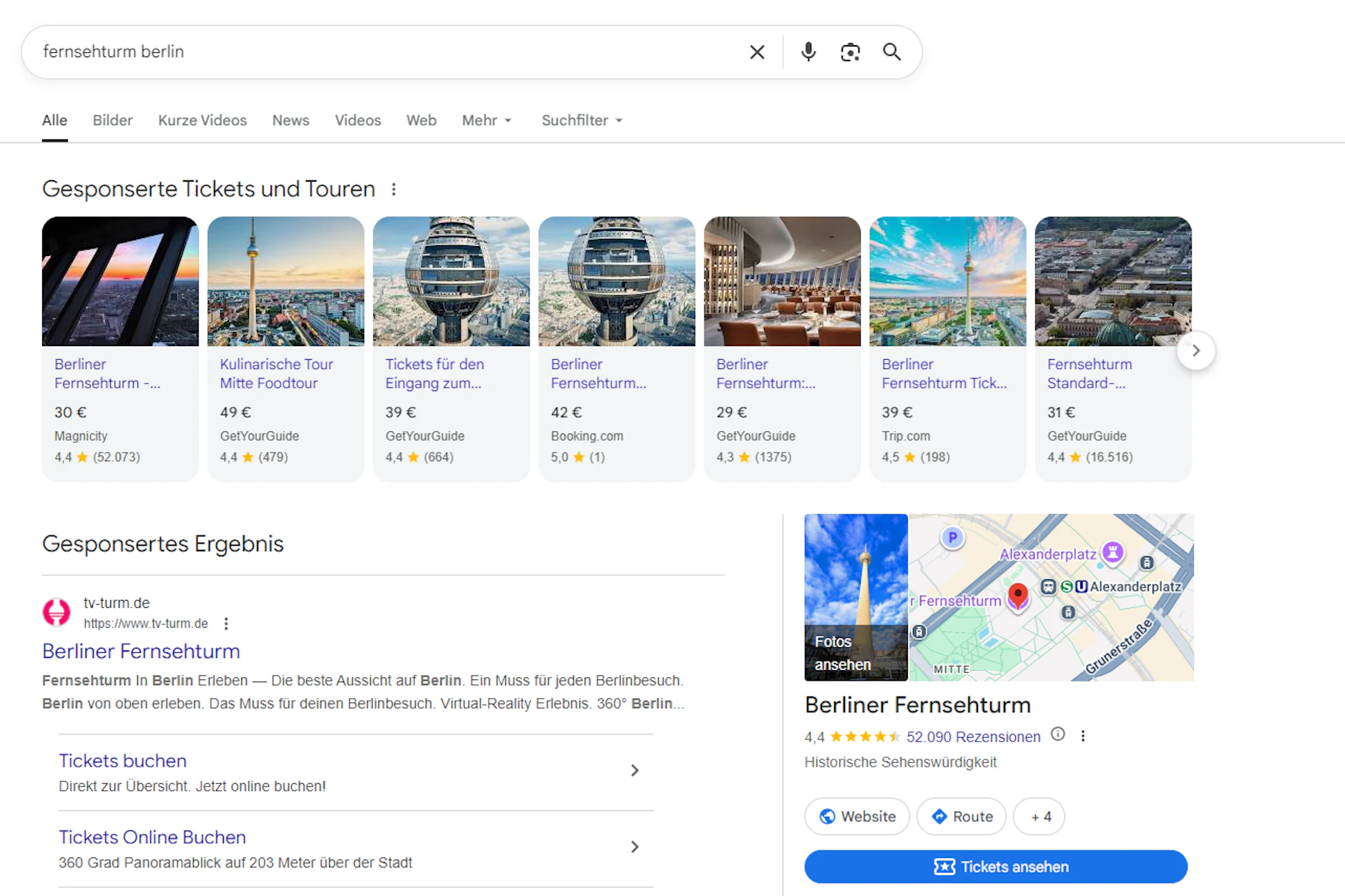1345x896 pixels.
Task: Expand the Tickets Online Buchen sitelink chevron
Action: tap(635, 847)
